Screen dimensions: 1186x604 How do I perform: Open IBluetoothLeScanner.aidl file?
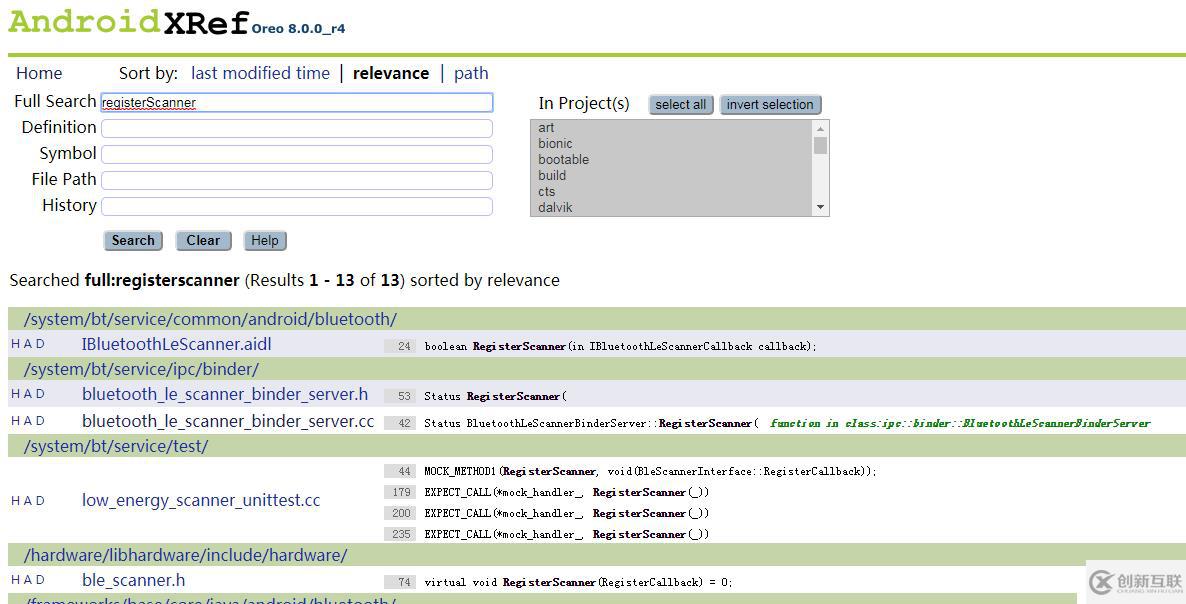[176, 344]
